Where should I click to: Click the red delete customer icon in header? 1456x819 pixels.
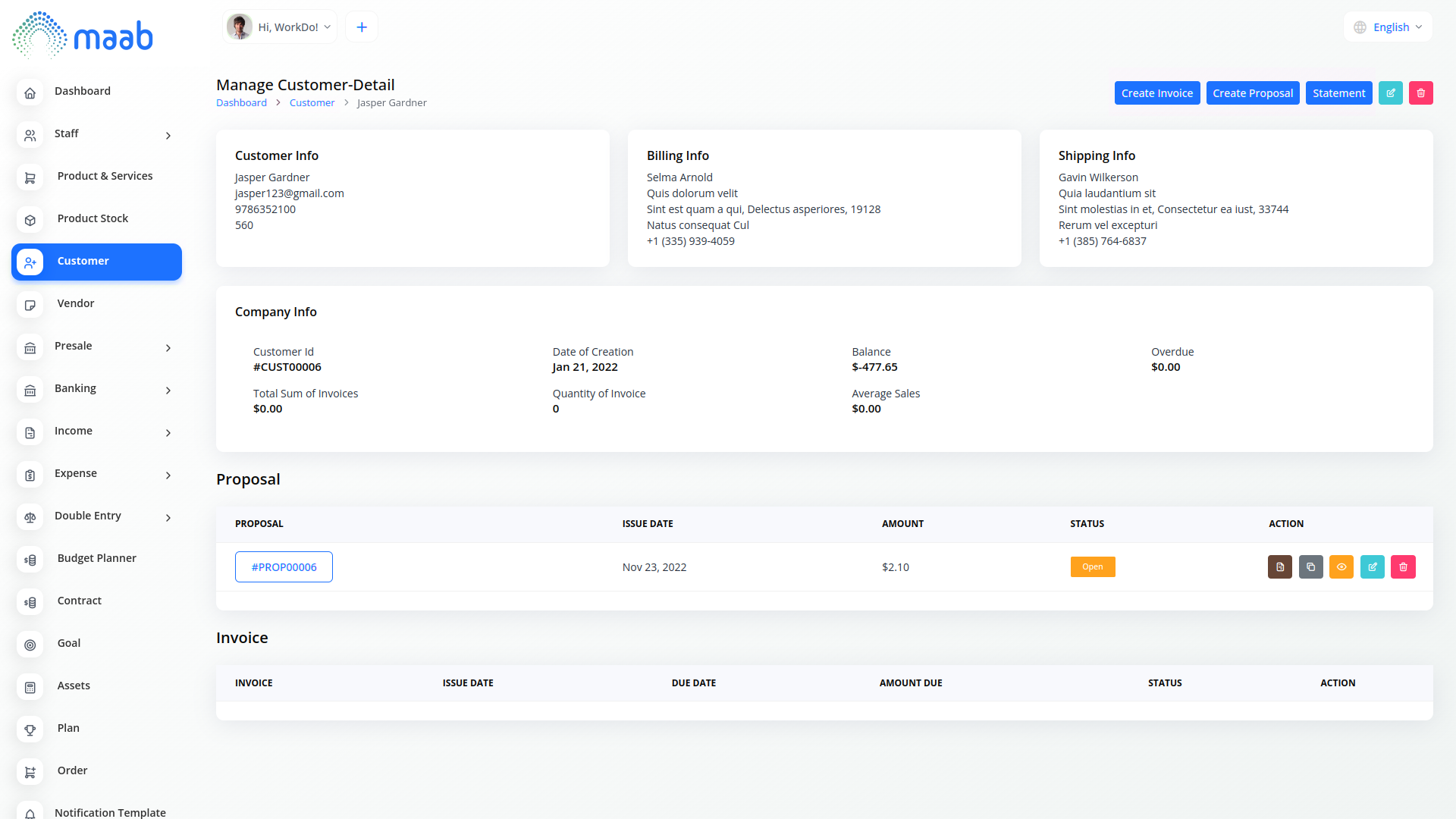(x=1420, y=93)
